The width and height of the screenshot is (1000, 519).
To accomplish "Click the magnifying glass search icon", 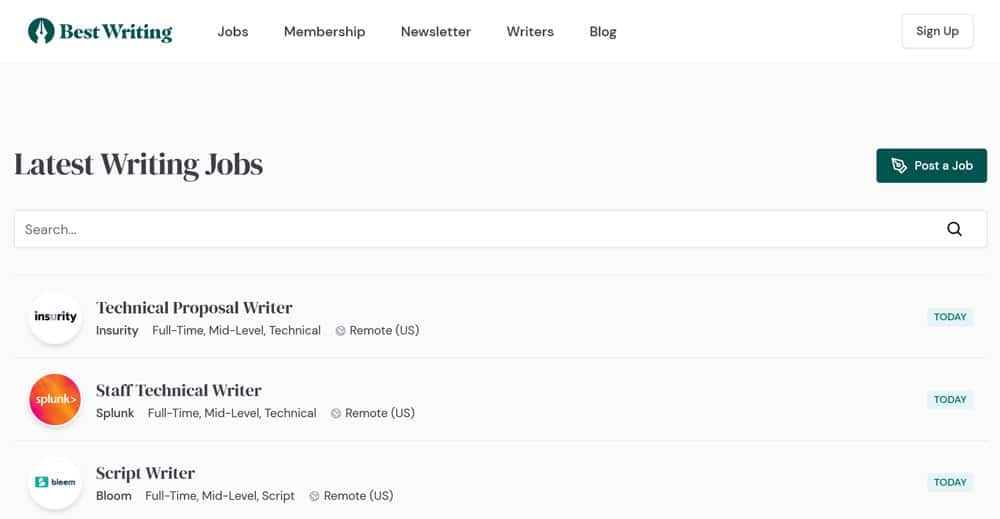I will [954, 229].
